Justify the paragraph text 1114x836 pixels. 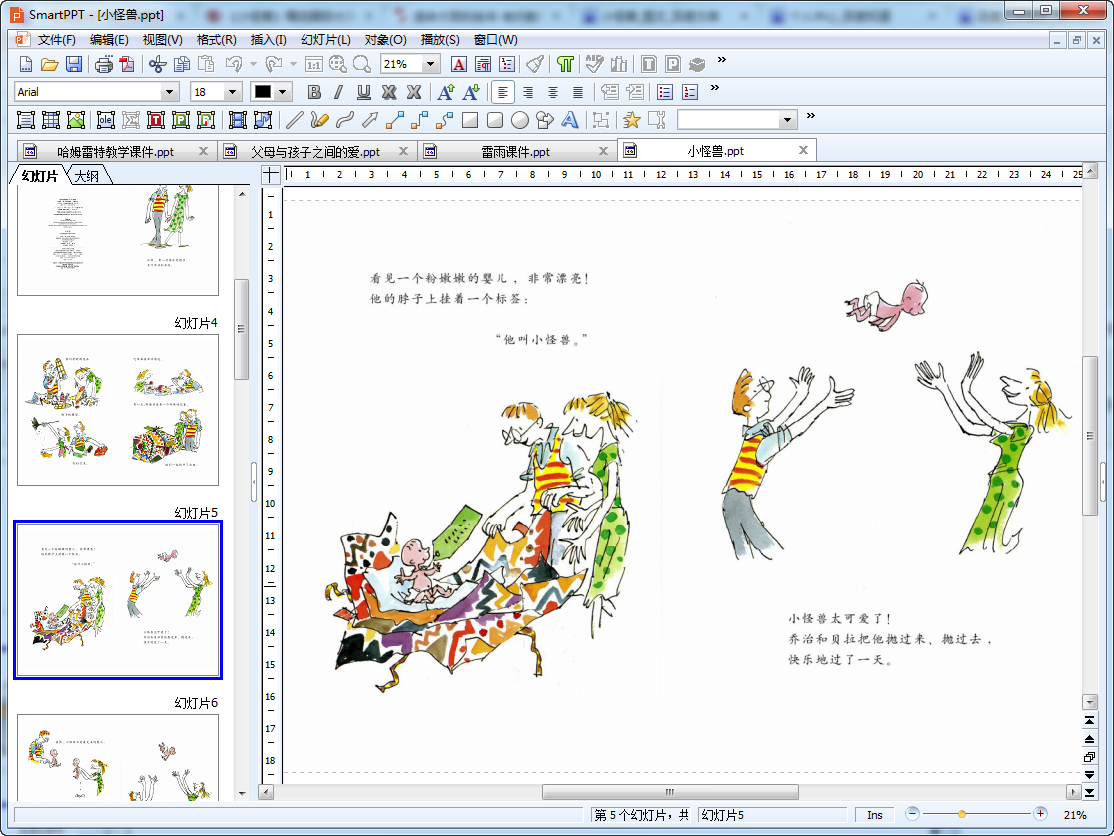578,92
